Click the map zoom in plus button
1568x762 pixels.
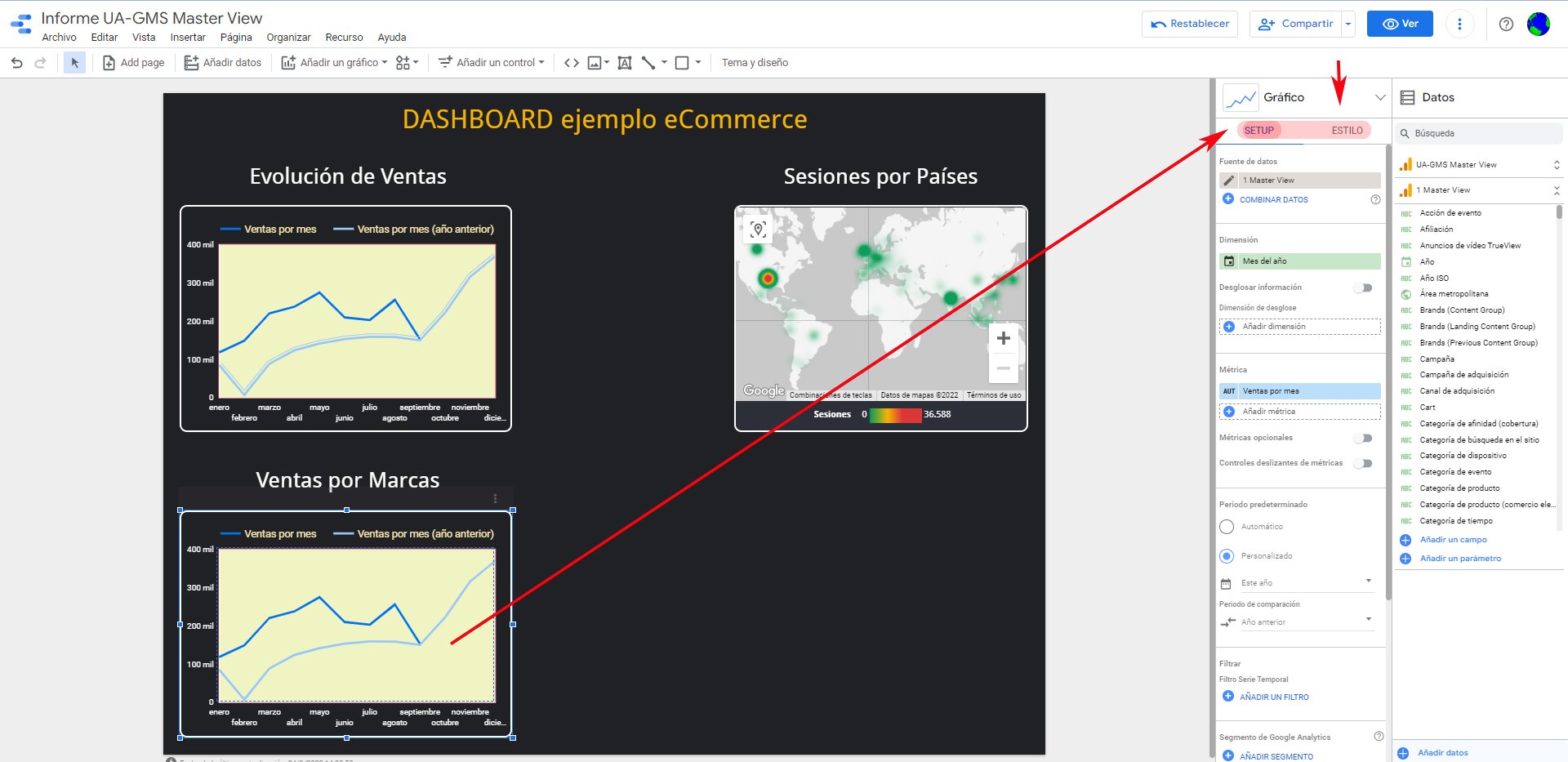pos(1004,338)
